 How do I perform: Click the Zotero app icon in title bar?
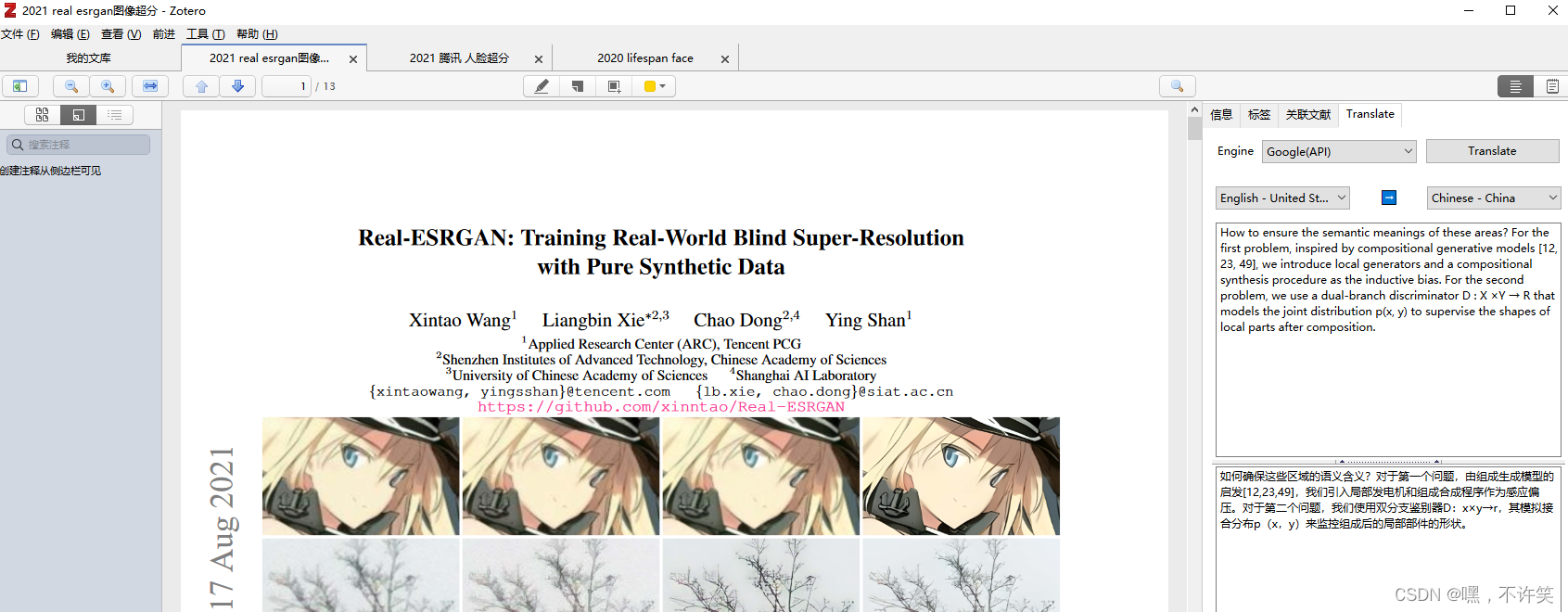pyautogui.click(x=10, y=10)
